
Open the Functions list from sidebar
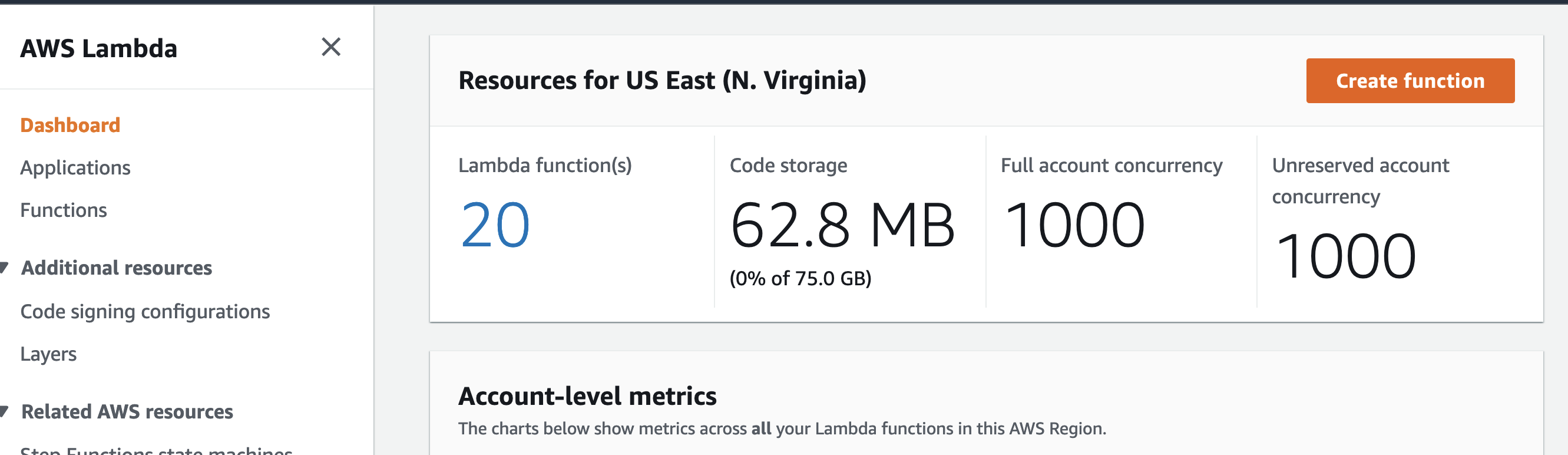pyautogui.click(x=63, y=210)
